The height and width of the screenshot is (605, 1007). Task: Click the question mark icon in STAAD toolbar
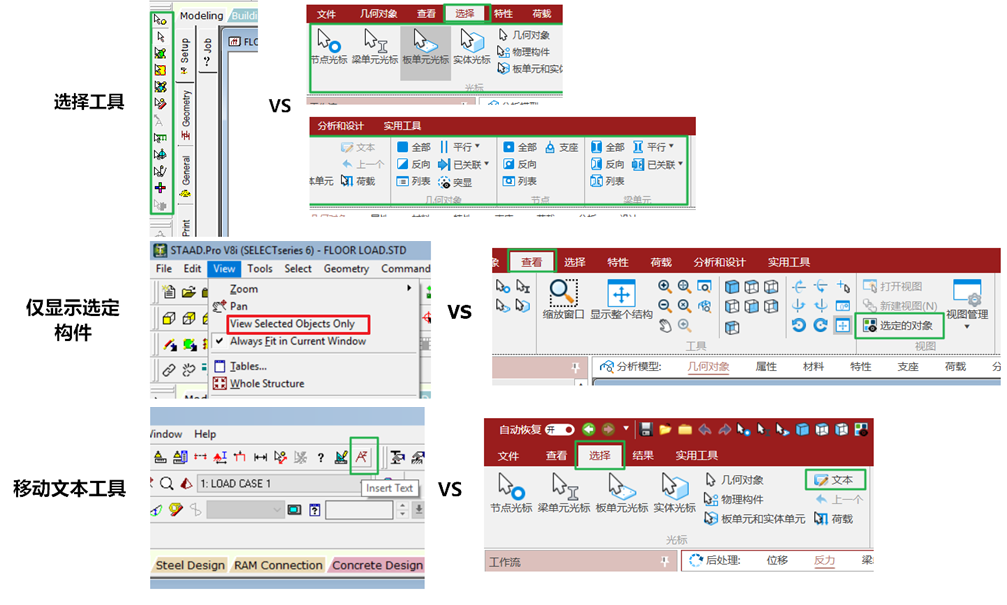[320, 458]
